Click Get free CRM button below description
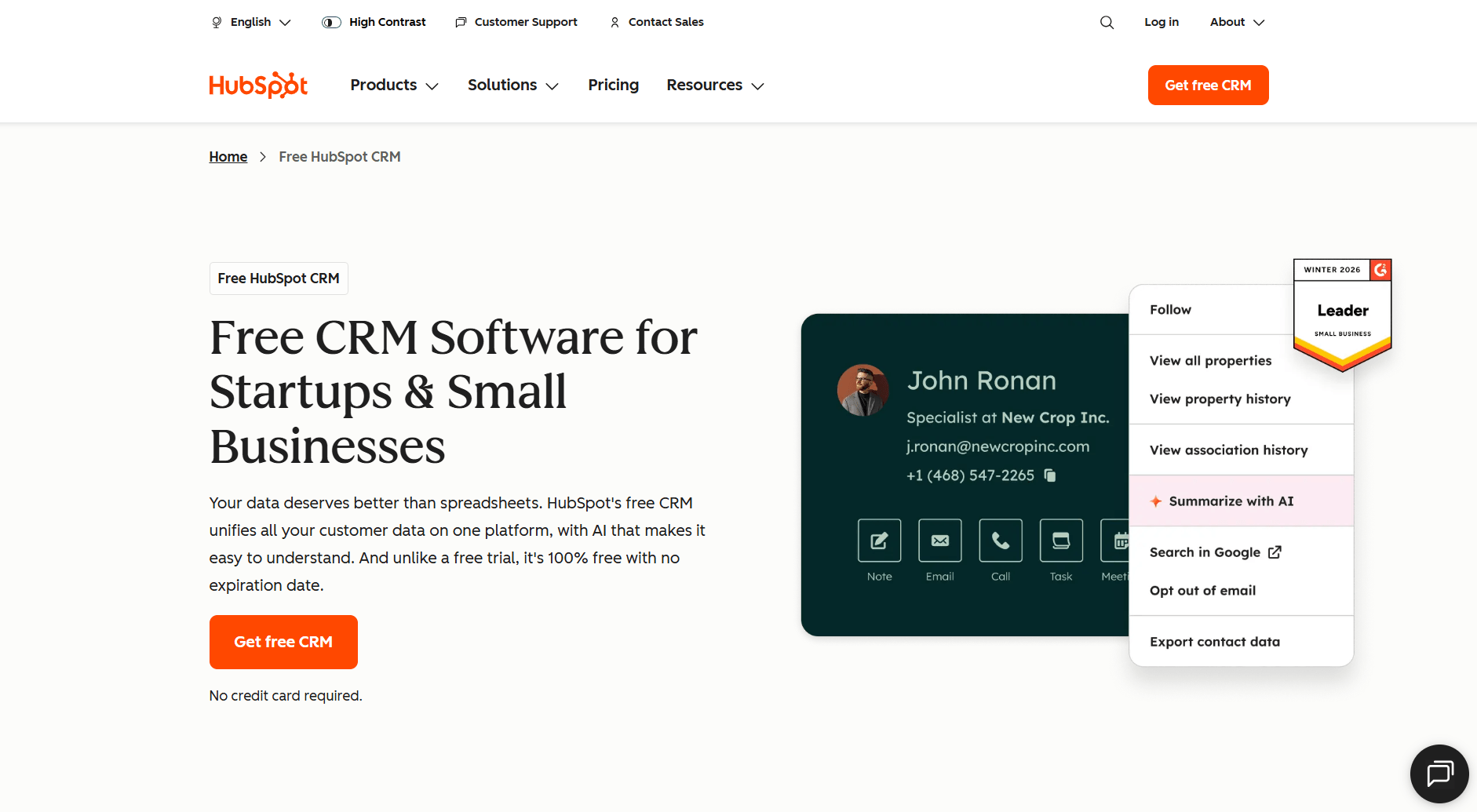This screenshot has width=1477, height=812. 283,642
